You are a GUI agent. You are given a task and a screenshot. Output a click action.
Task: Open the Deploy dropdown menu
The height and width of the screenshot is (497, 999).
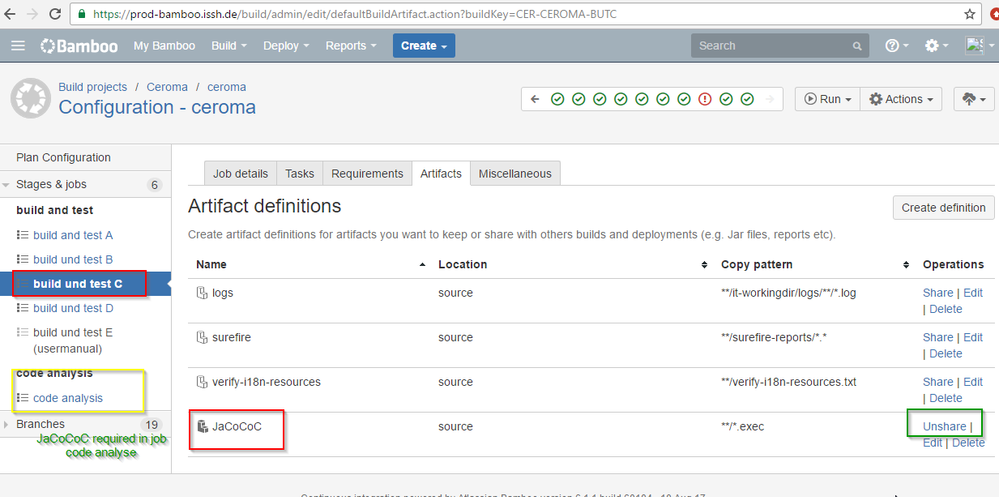(286, 46)
